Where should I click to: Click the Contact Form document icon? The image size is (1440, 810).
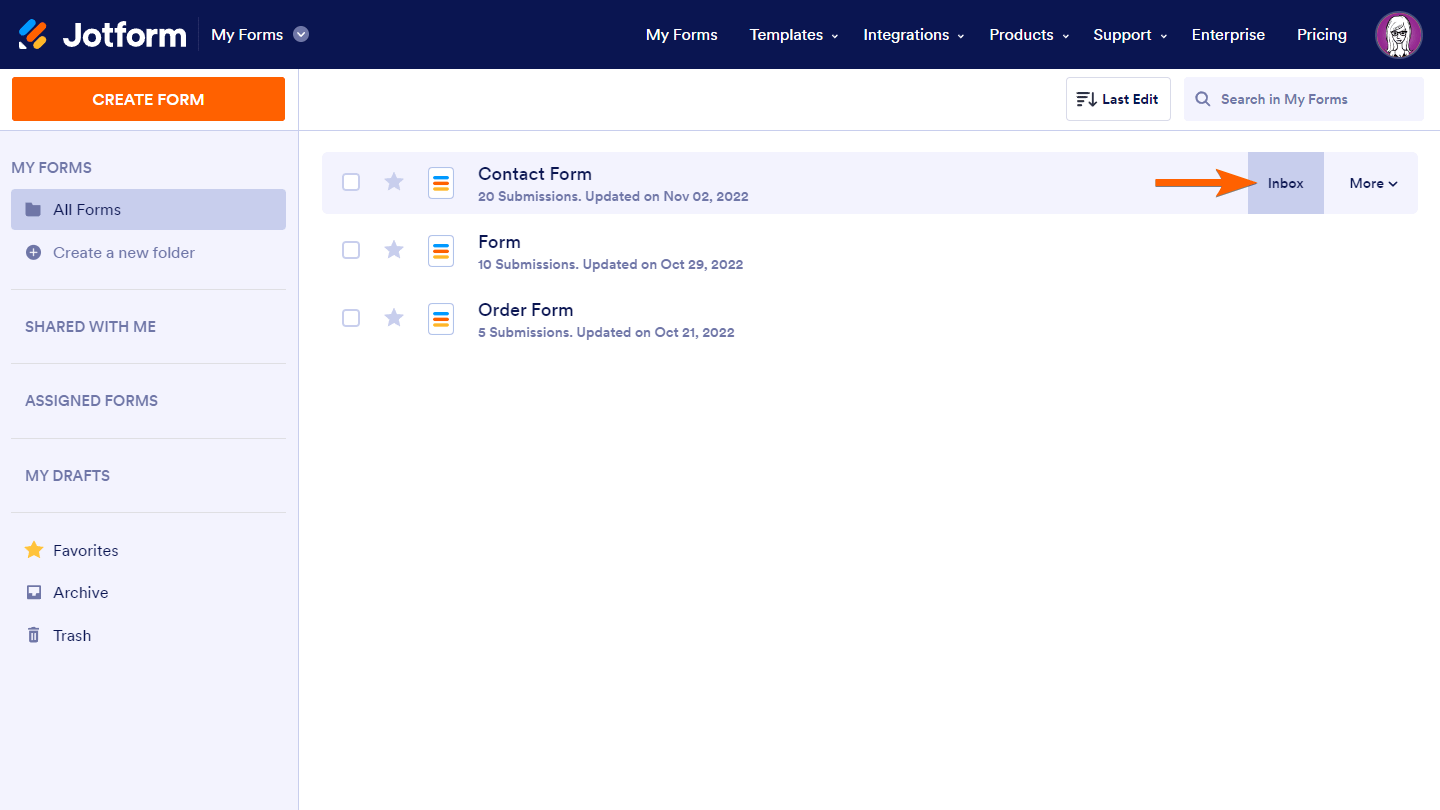[441, 183]
